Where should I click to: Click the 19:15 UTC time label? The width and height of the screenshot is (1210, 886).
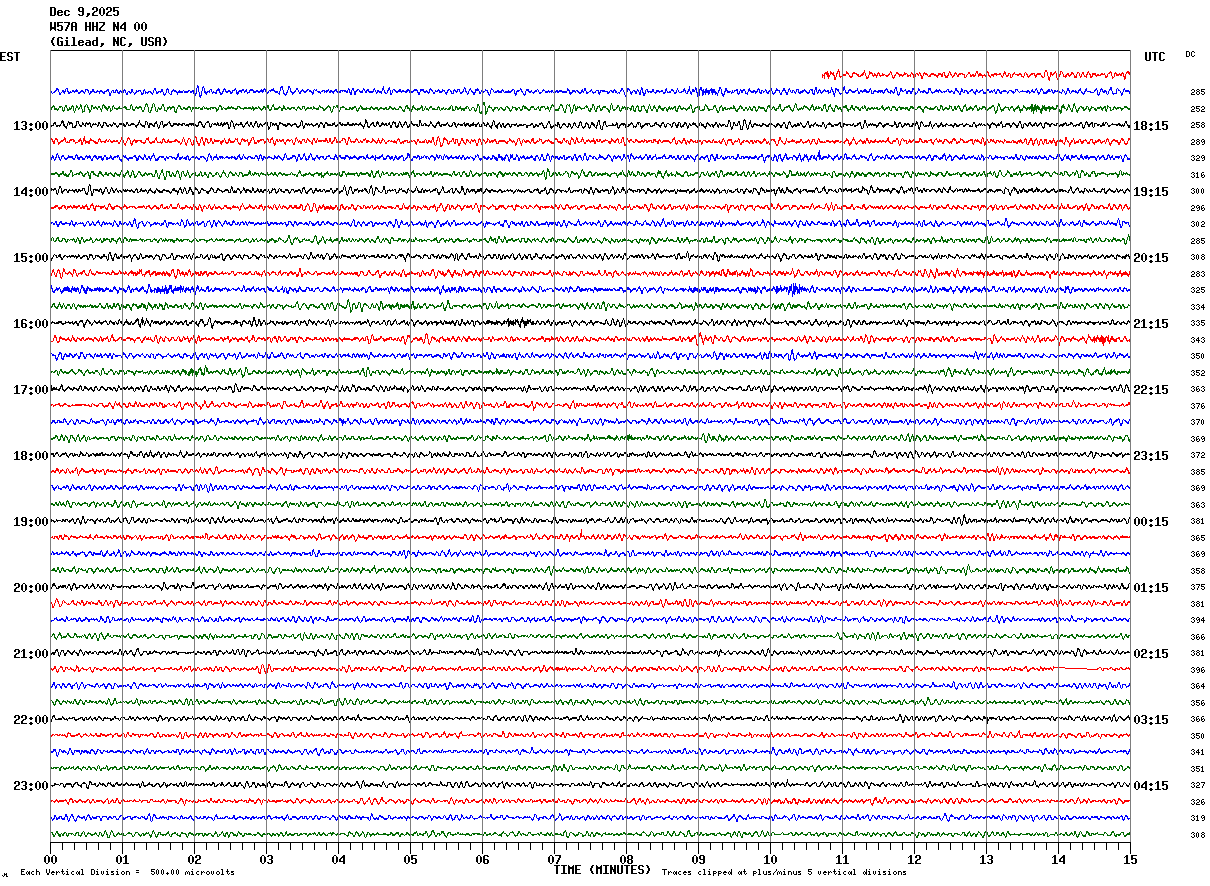1151,192
